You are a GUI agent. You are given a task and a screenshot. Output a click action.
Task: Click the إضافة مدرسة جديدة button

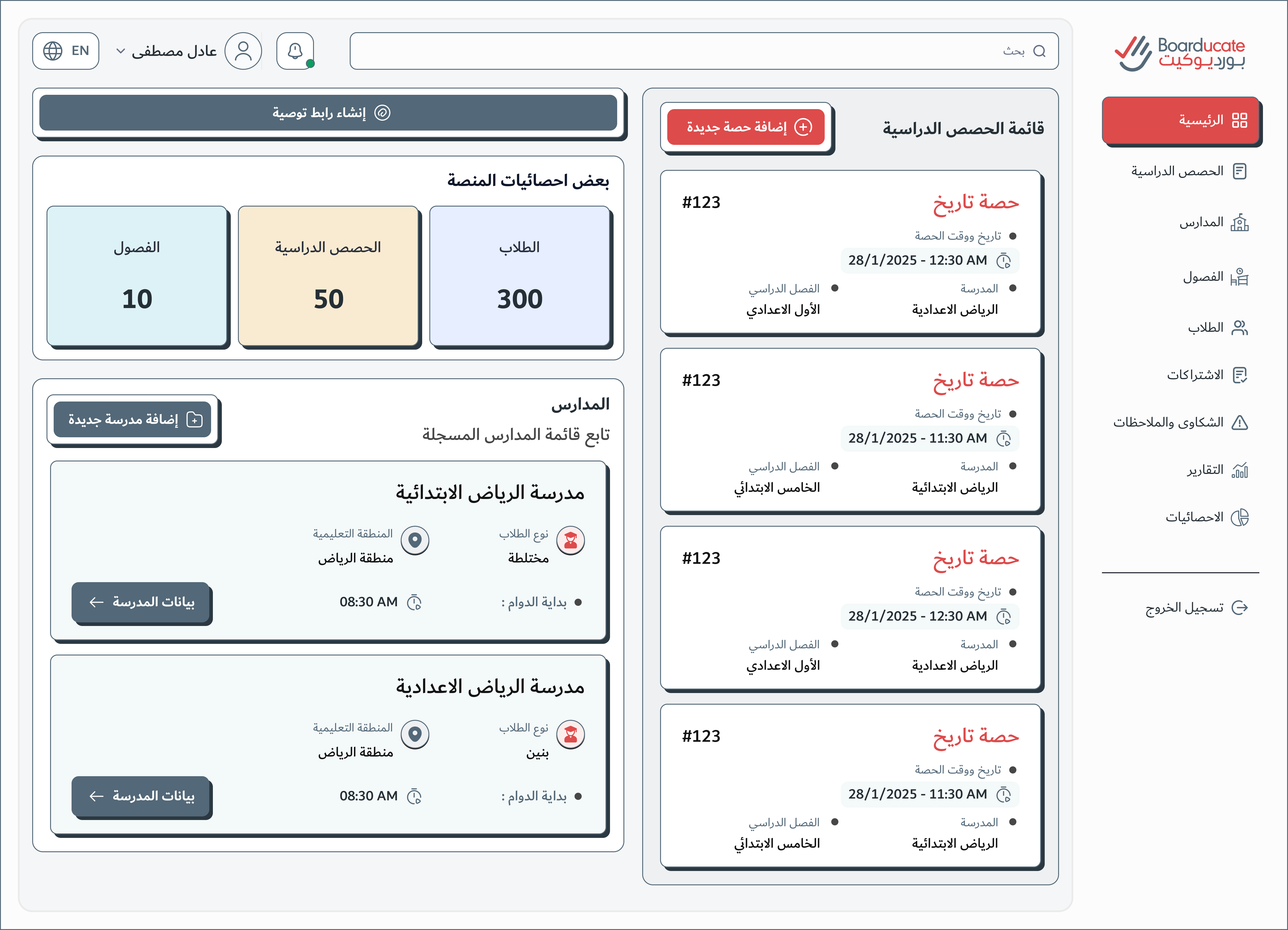tap(132, 420)
